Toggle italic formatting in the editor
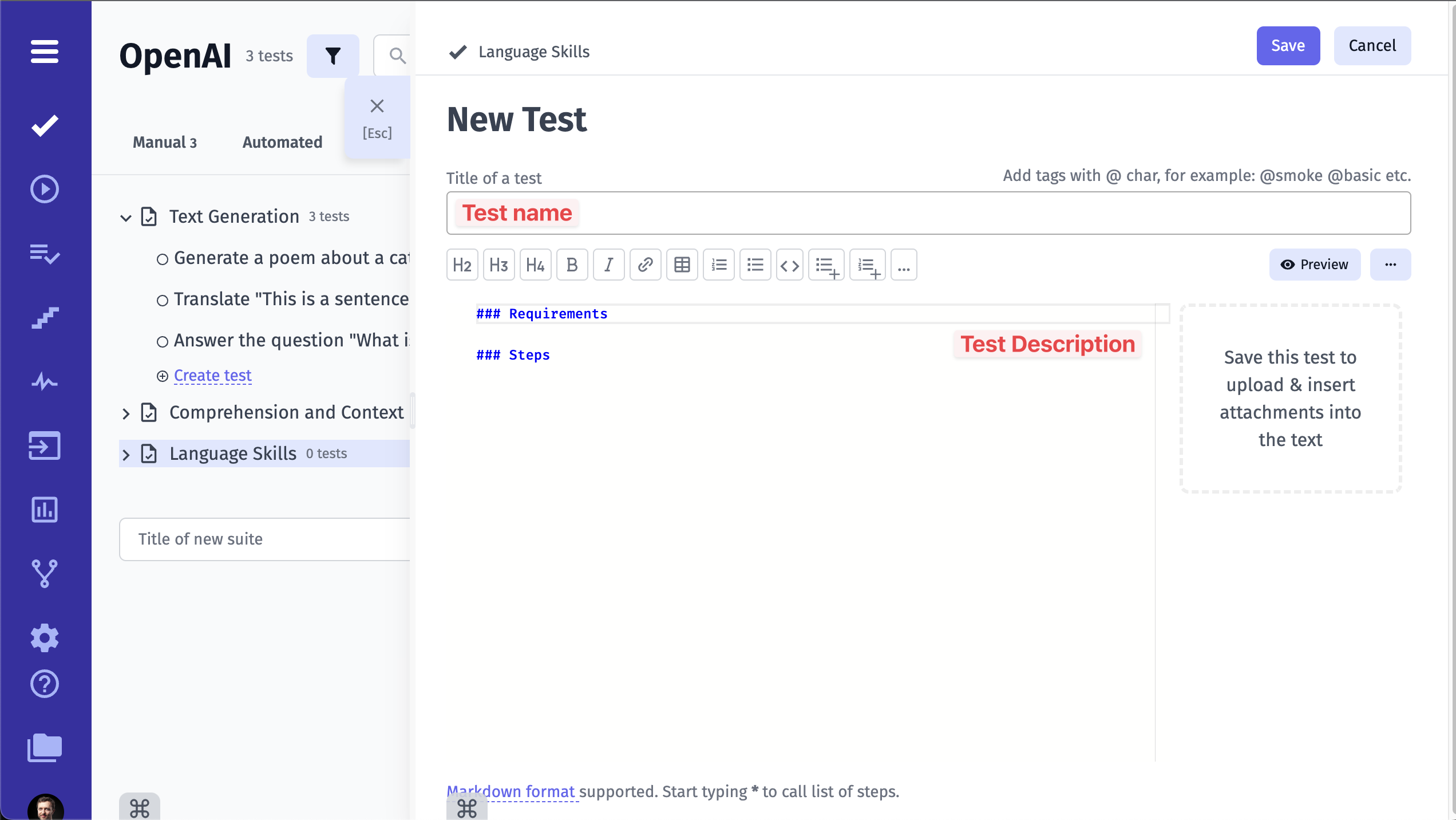The image size is (1456, 820). [x=608, y=265]
